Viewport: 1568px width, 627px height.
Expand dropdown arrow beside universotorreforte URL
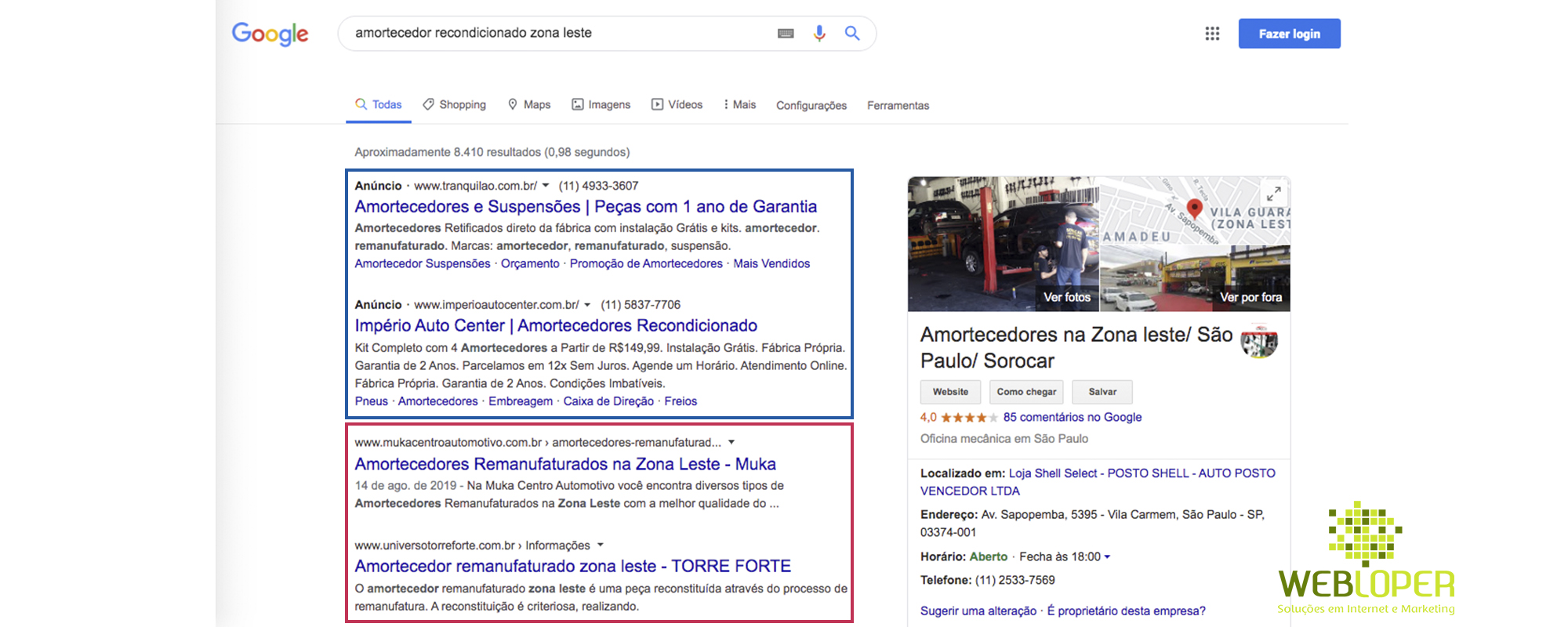pyautogui.click(x=601, y=545)
